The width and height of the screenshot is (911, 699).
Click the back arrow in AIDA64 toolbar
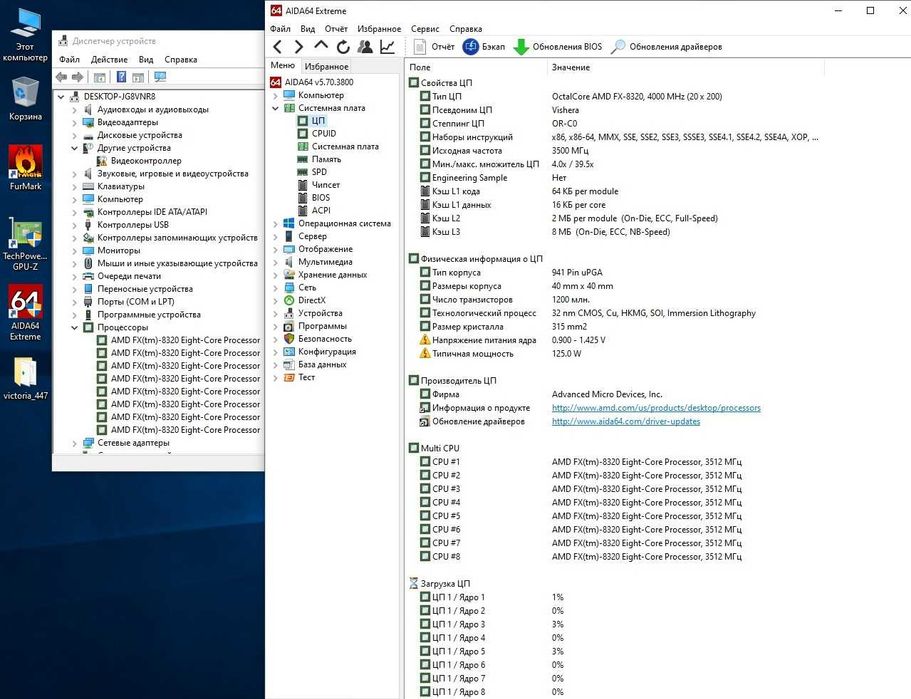(277, 47)
